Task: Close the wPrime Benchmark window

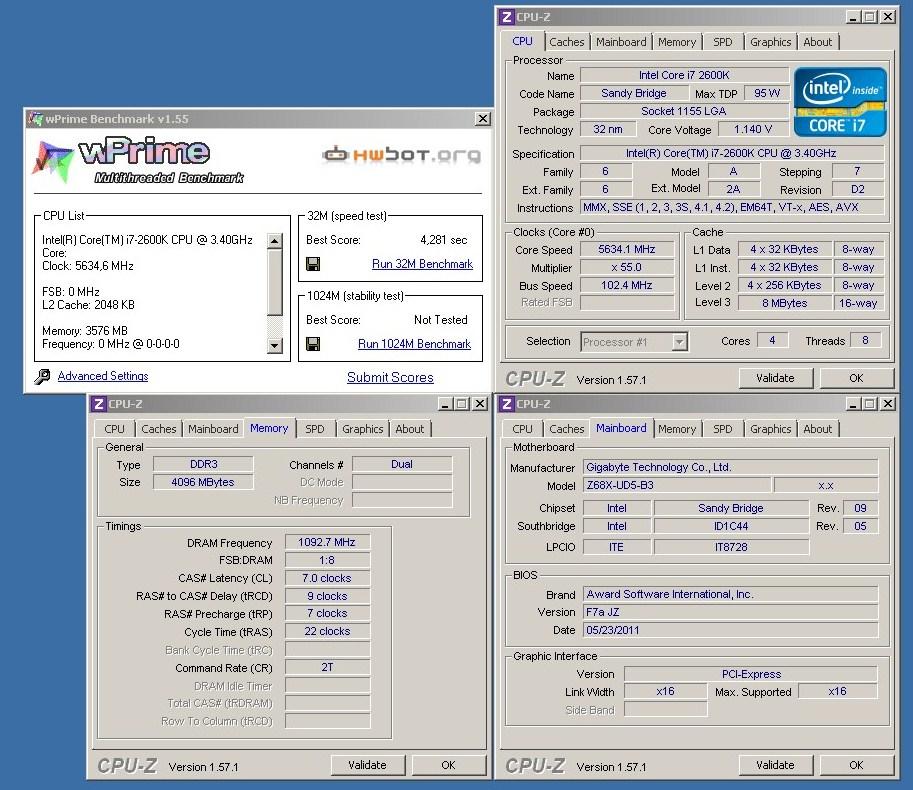Action: coord(483,119)
